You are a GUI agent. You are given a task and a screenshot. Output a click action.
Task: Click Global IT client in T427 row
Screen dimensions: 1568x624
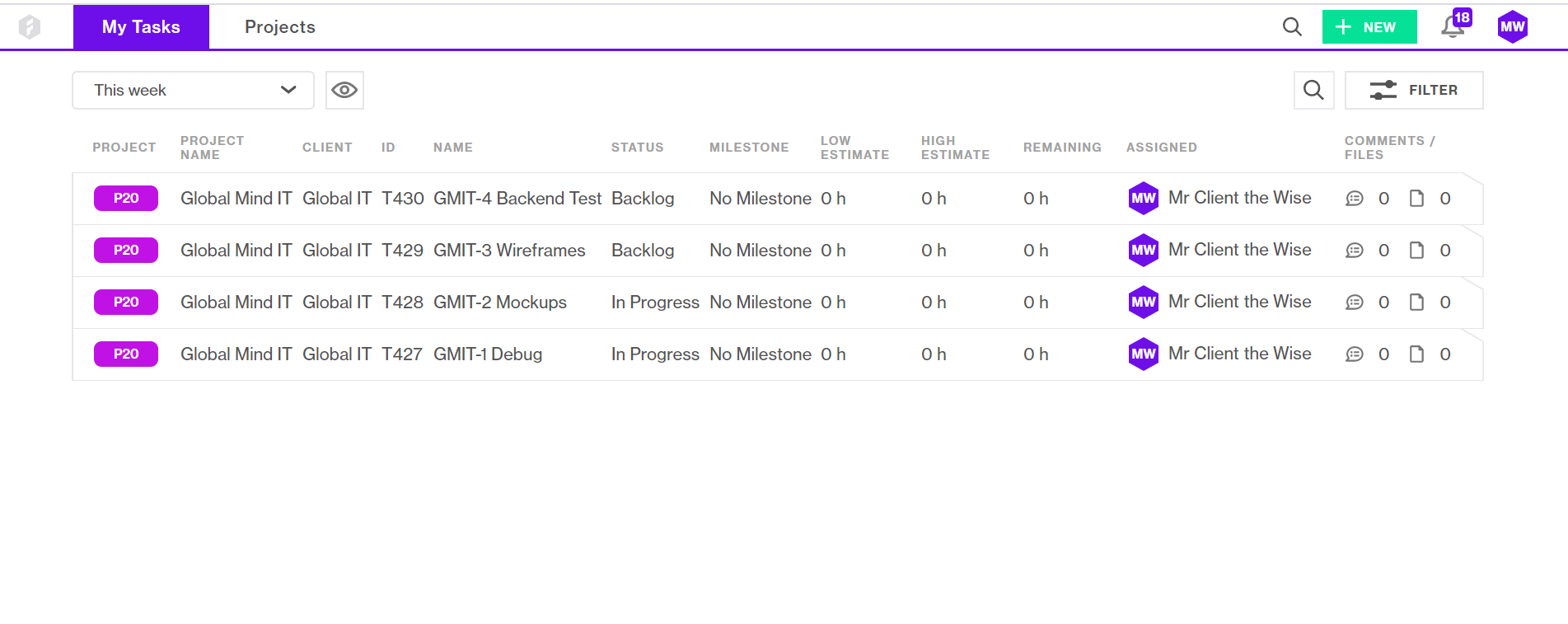337,354
